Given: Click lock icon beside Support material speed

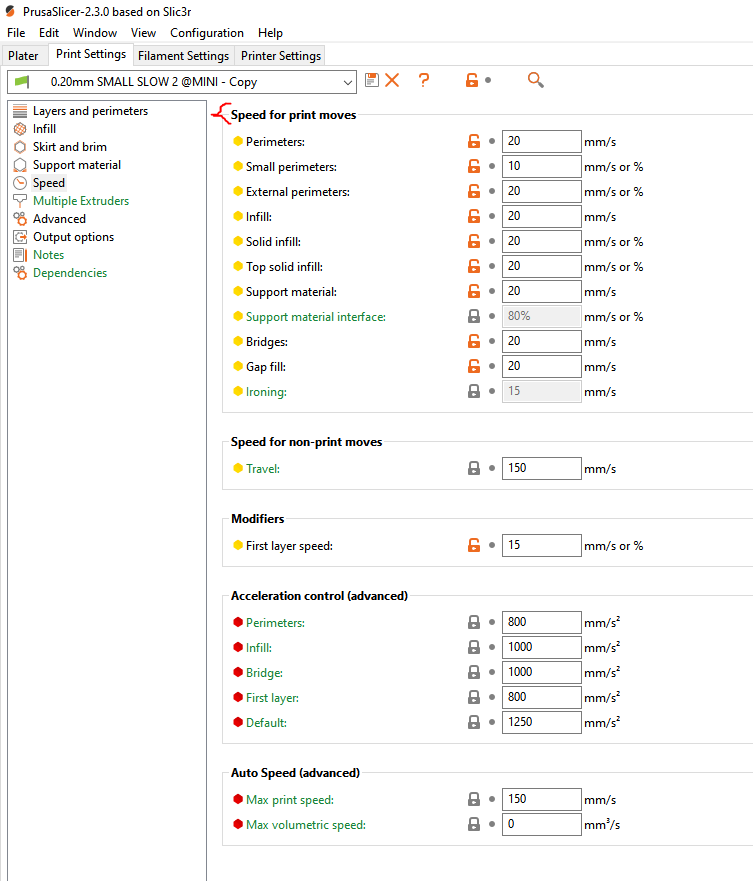Looking at the screenshot, I should 474,292.
